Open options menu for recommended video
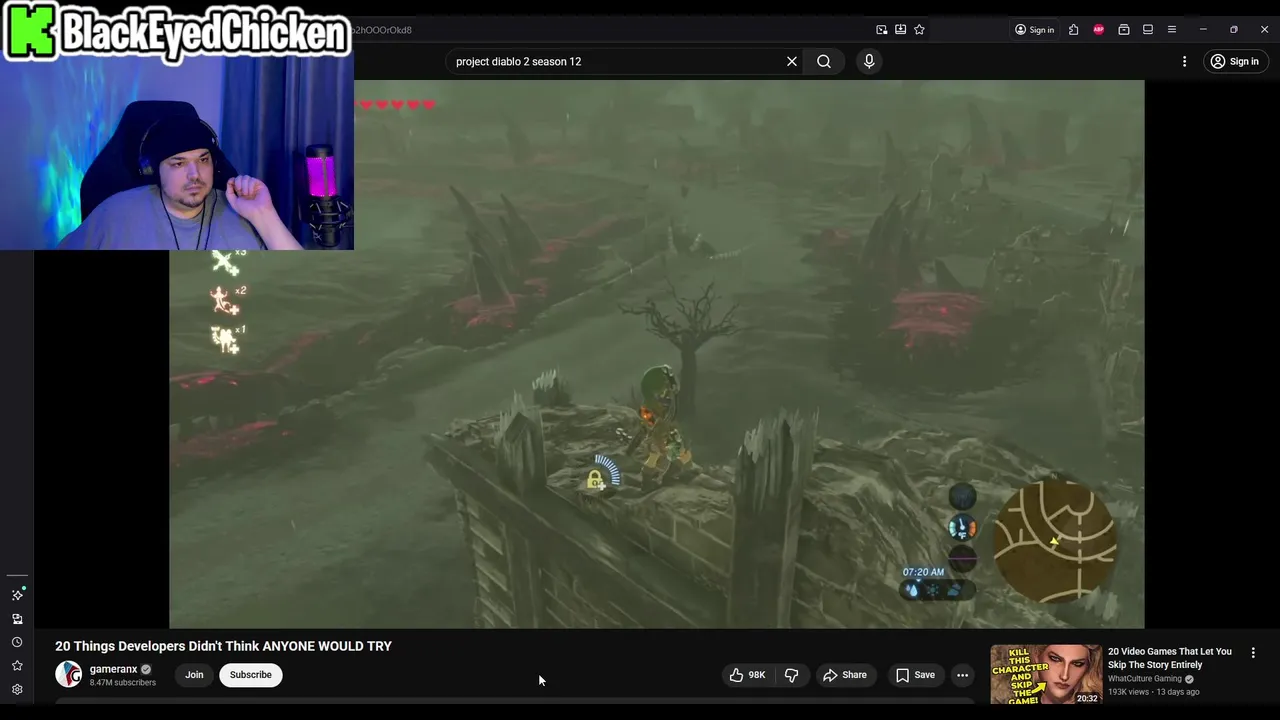Image resolution: width=1280 pixels, height=720 pixels. [x=1253, y=653]
